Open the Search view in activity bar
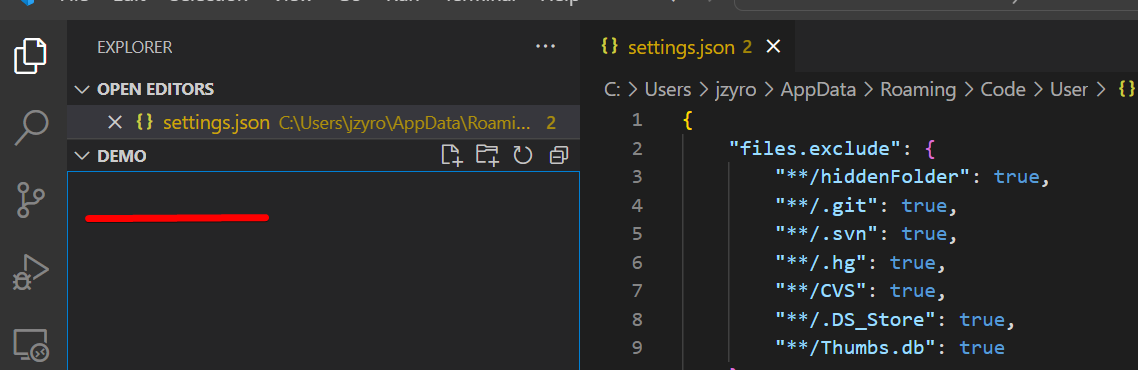 click(31, 128)
